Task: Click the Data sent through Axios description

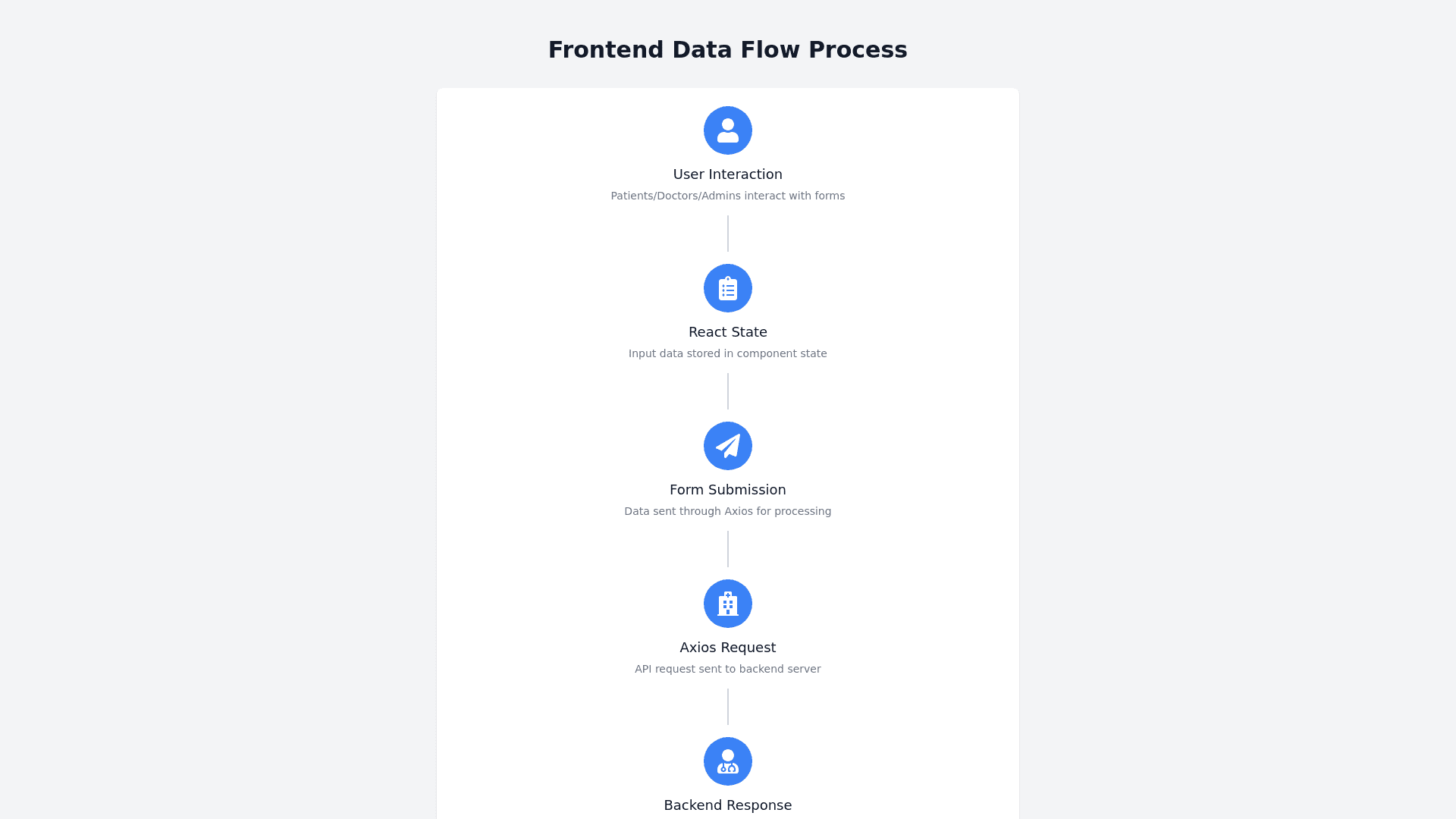Action: (x=728, y=511)
